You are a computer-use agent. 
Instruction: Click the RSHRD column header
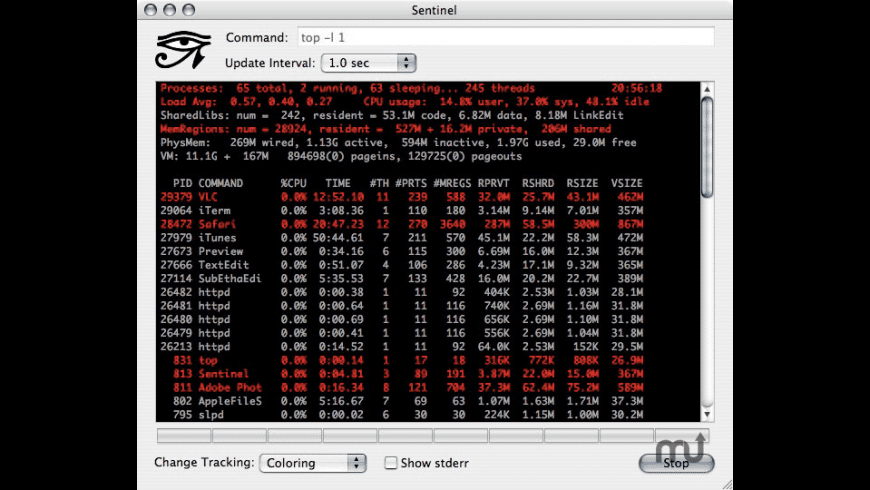[538, 183]
